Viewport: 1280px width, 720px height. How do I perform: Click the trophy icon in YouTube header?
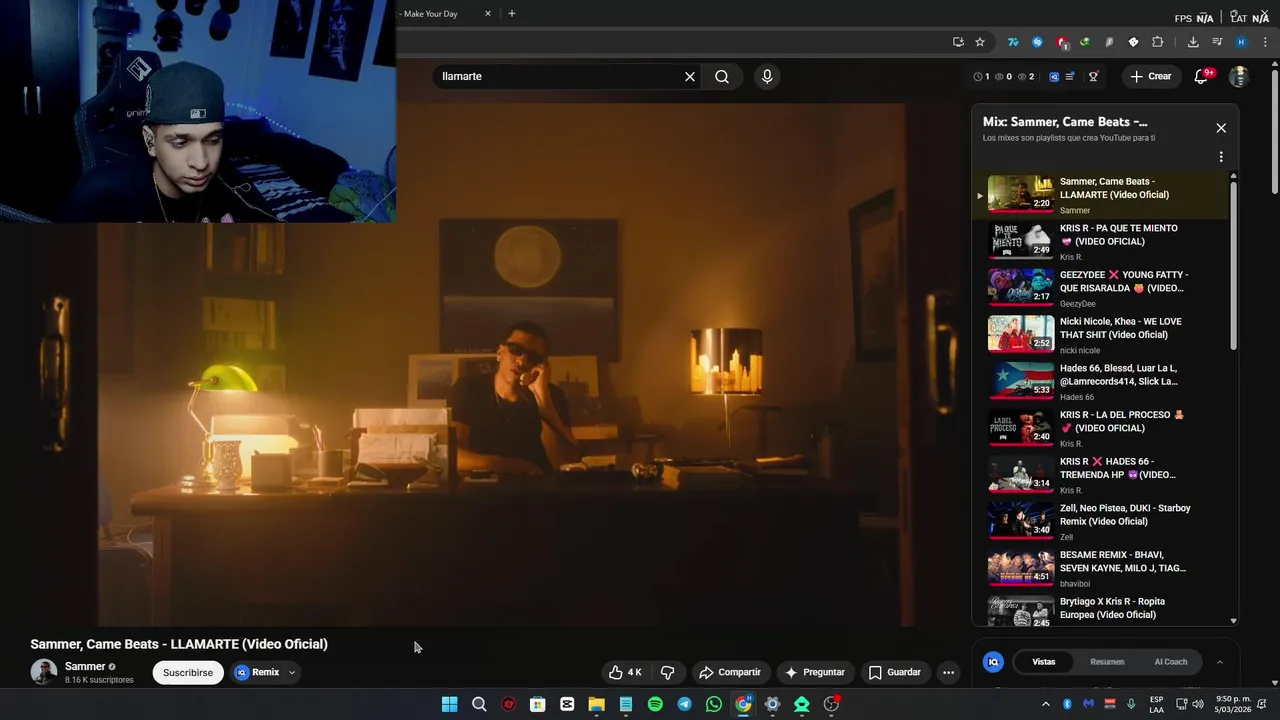(1093, 76)
